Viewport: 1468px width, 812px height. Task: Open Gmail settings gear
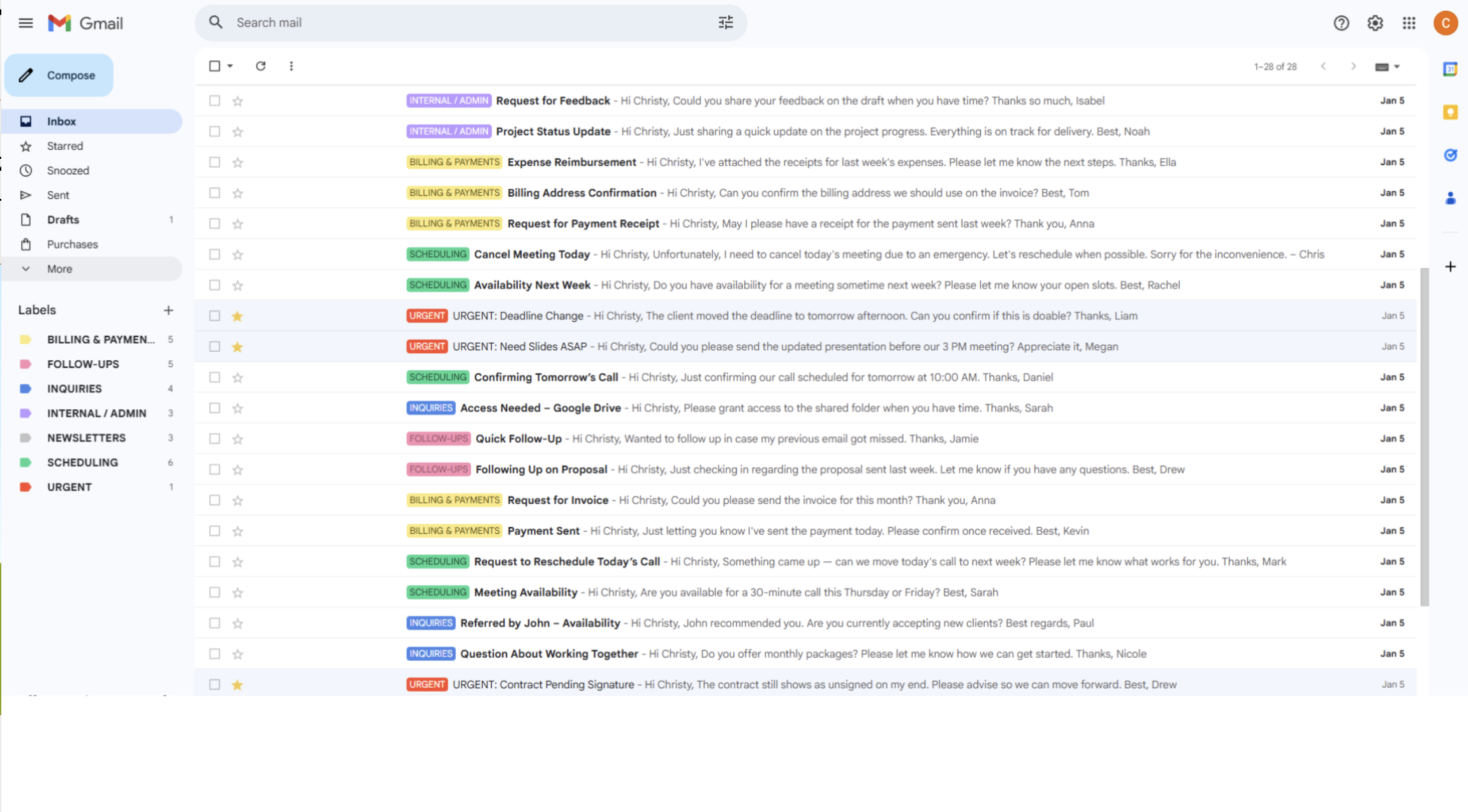click(1375, 23)
